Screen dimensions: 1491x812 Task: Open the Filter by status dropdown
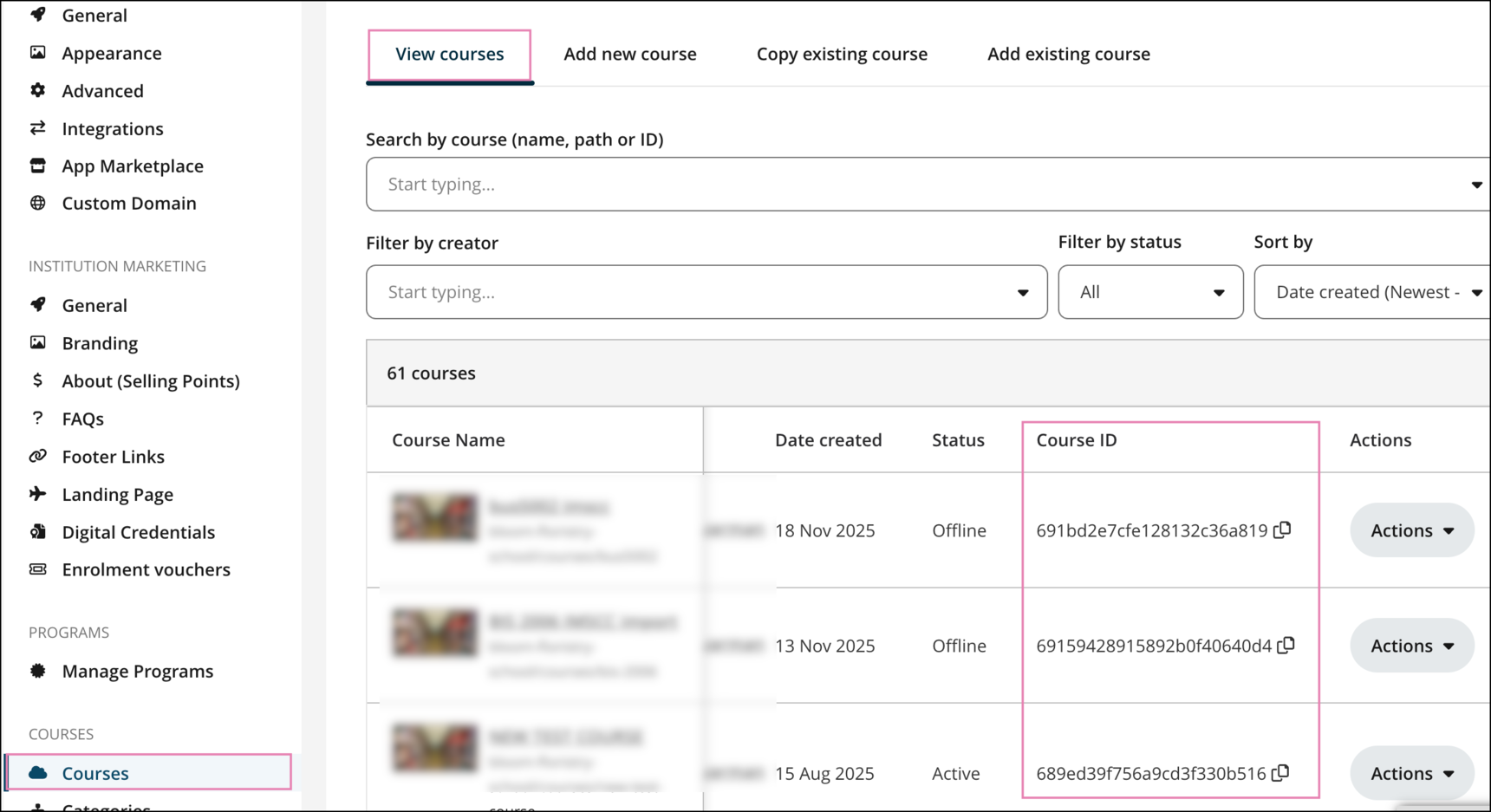pos(1149,292)
